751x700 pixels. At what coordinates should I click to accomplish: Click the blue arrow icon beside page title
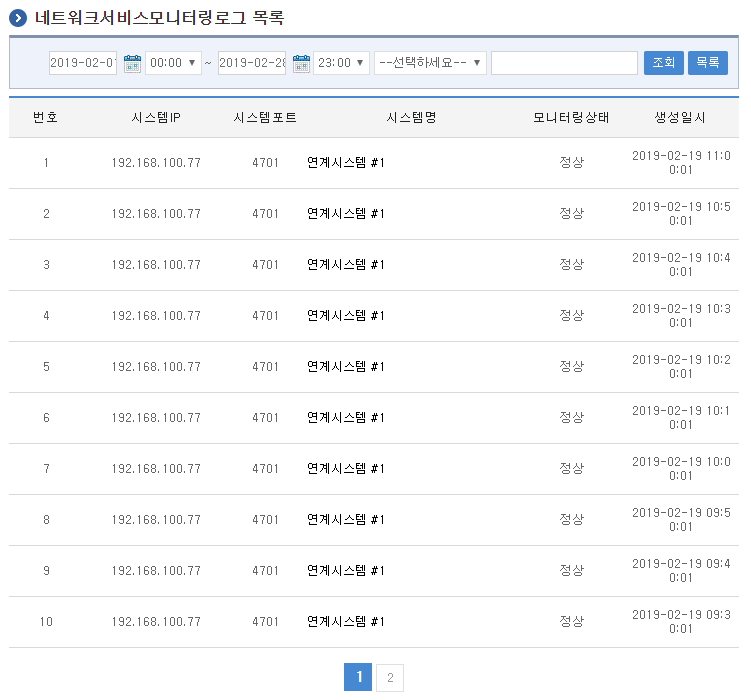pos(18,18)
